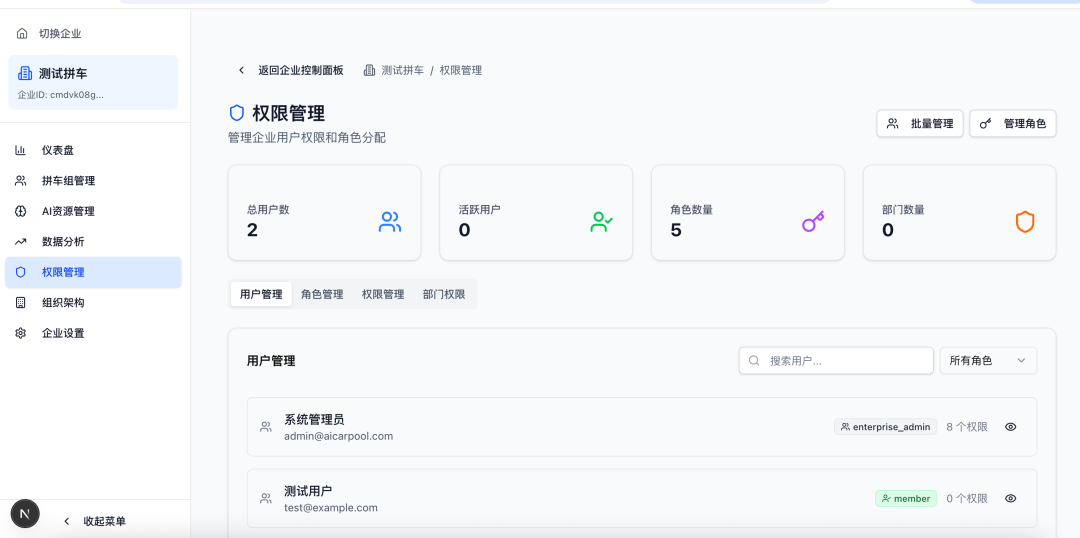Click the blue users icon in 总用户数 card

coord(390,222)
